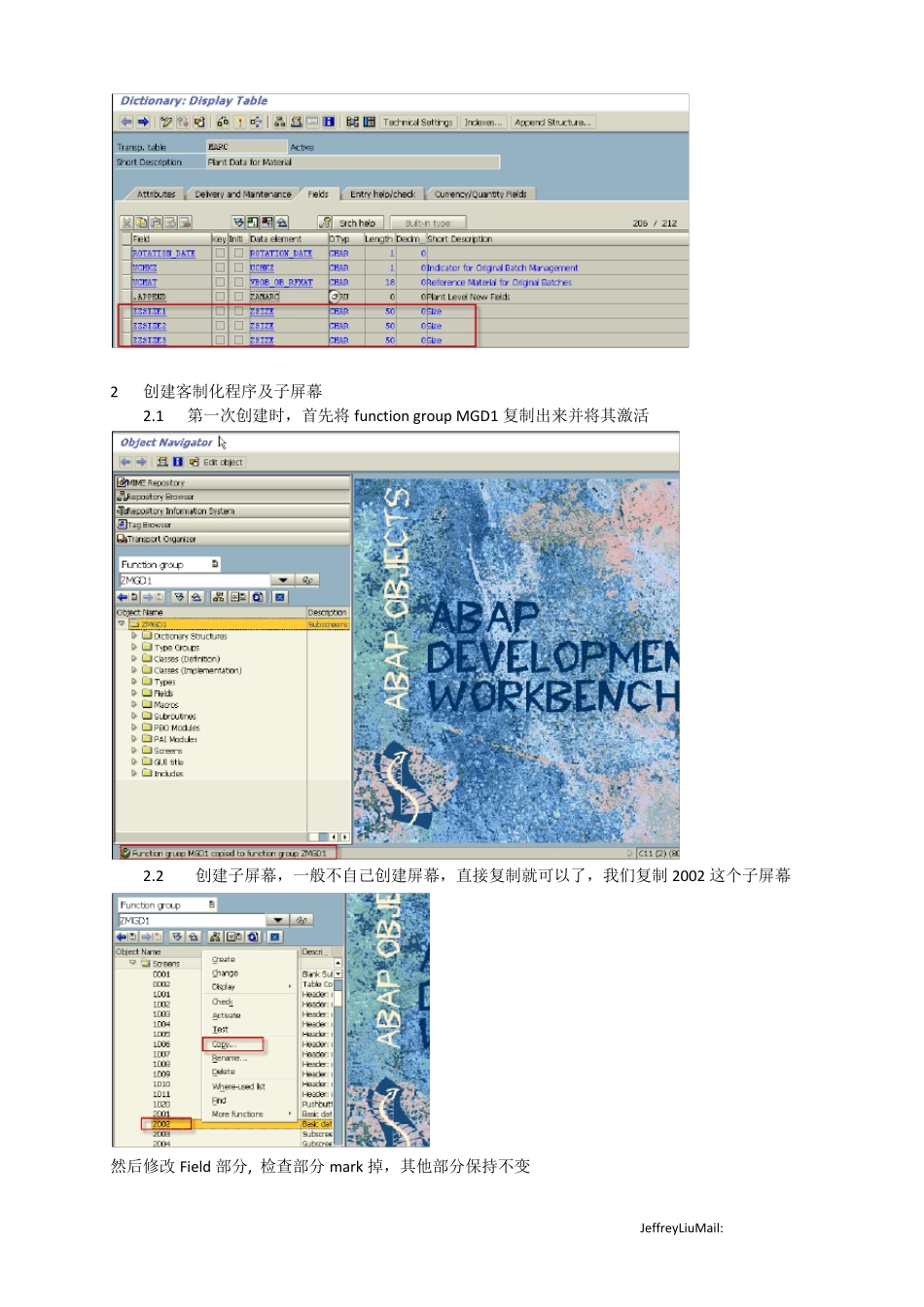
Task: Click the Display/Change pencil icon in Dictionary toolbar
Action: (165, 122)
